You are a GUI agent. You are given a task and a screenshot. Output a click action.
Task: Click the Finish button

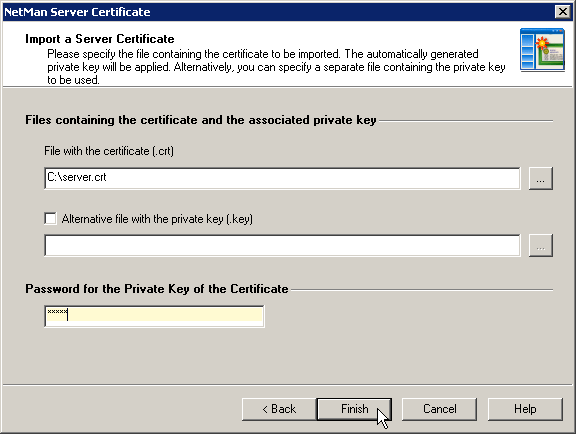(x=354, y=409)
